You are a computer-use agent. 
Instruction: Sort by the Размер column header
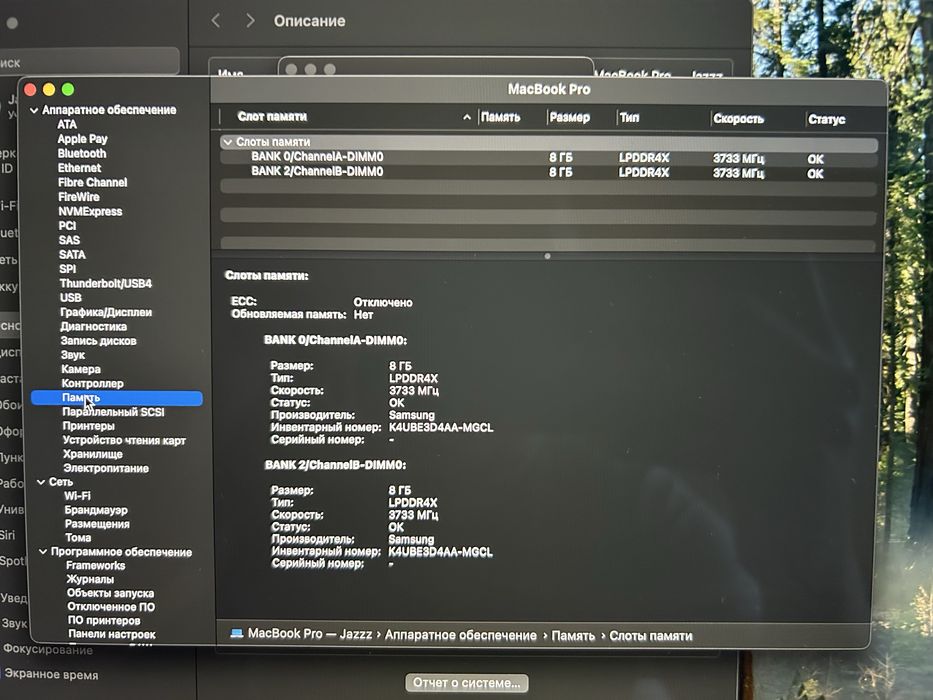(x=569, y=117)
